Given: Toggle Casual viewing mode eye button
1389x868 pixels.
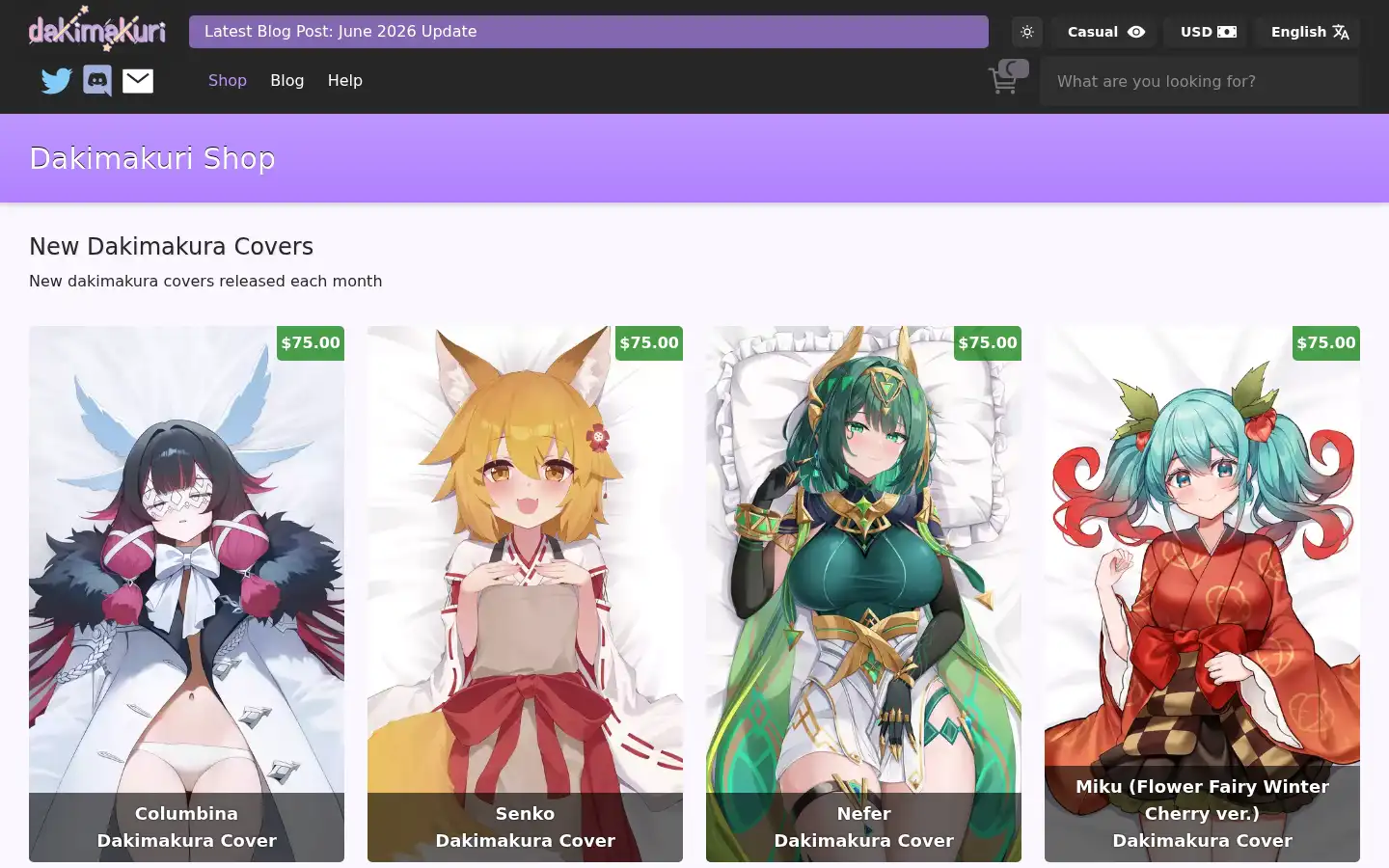Looking at the screenshot, I should click(x=1105, y=32).
